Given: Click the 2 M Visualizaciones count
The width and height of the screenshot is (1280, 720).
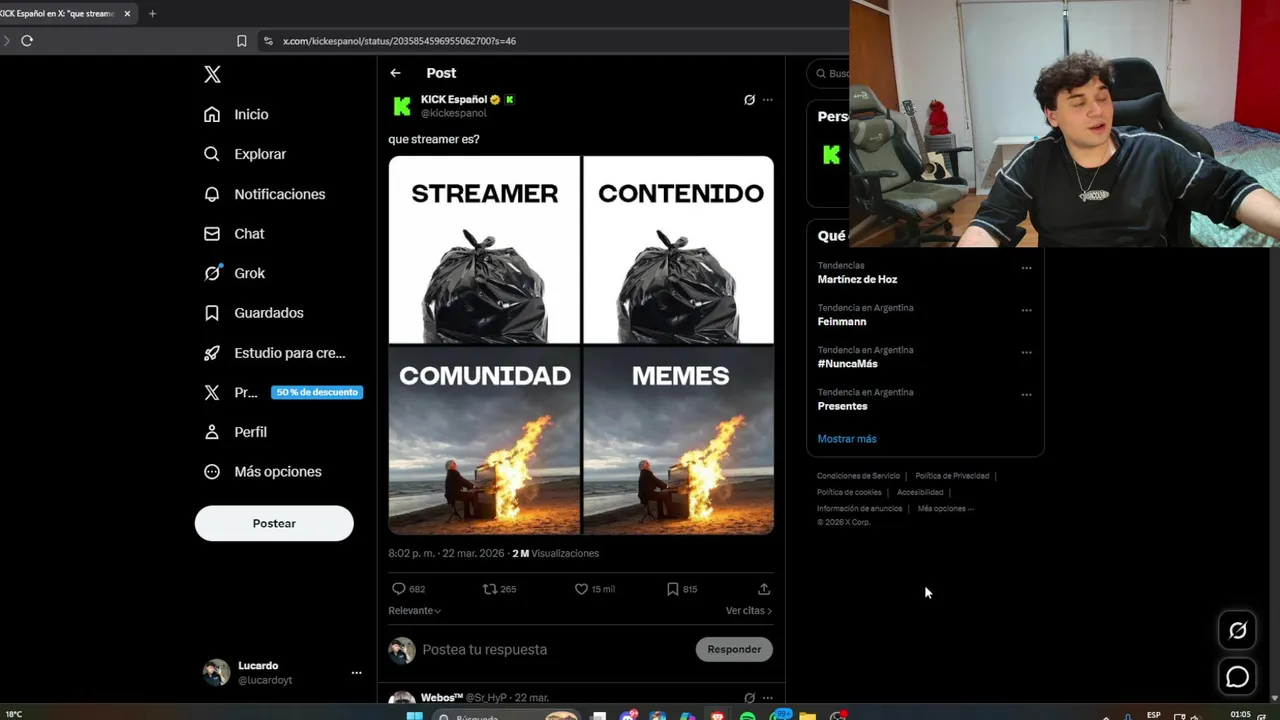Looking at the screenshot, I should (x=555, y=553).
